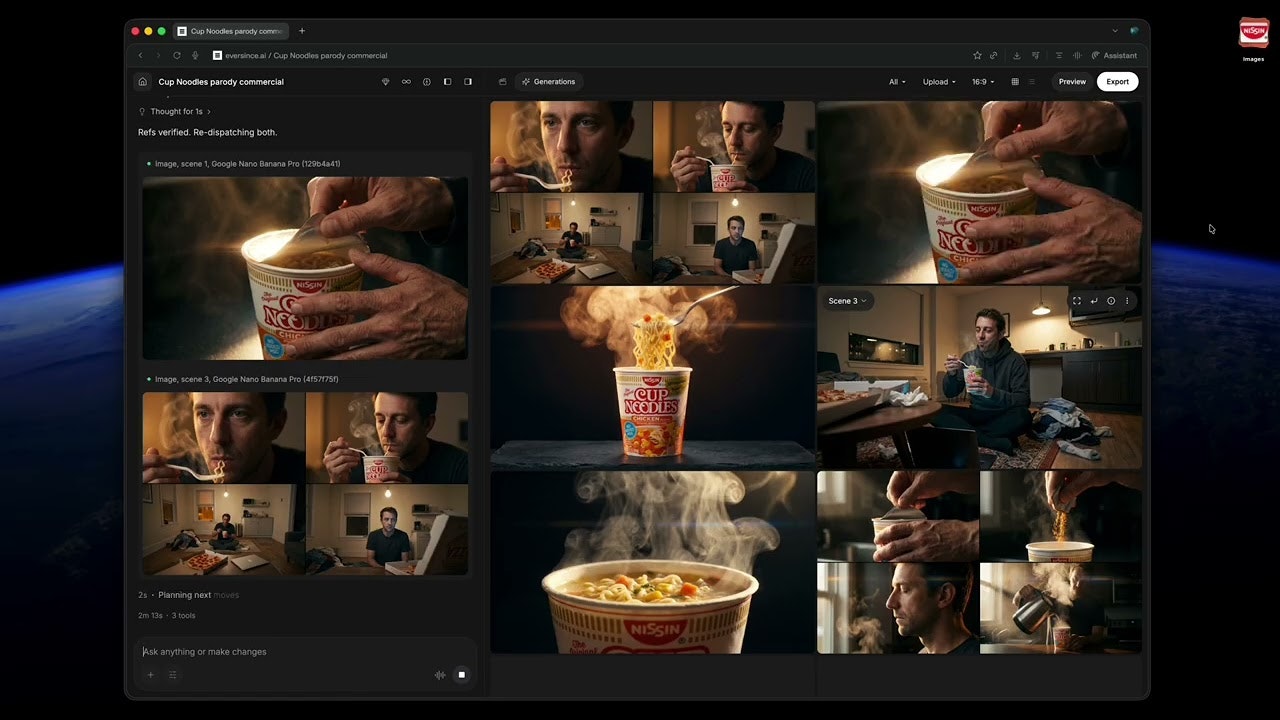Viewport: 1280px width, 720px height.
Task: Open scene 1 image in chat
Action: click(305, 268)
